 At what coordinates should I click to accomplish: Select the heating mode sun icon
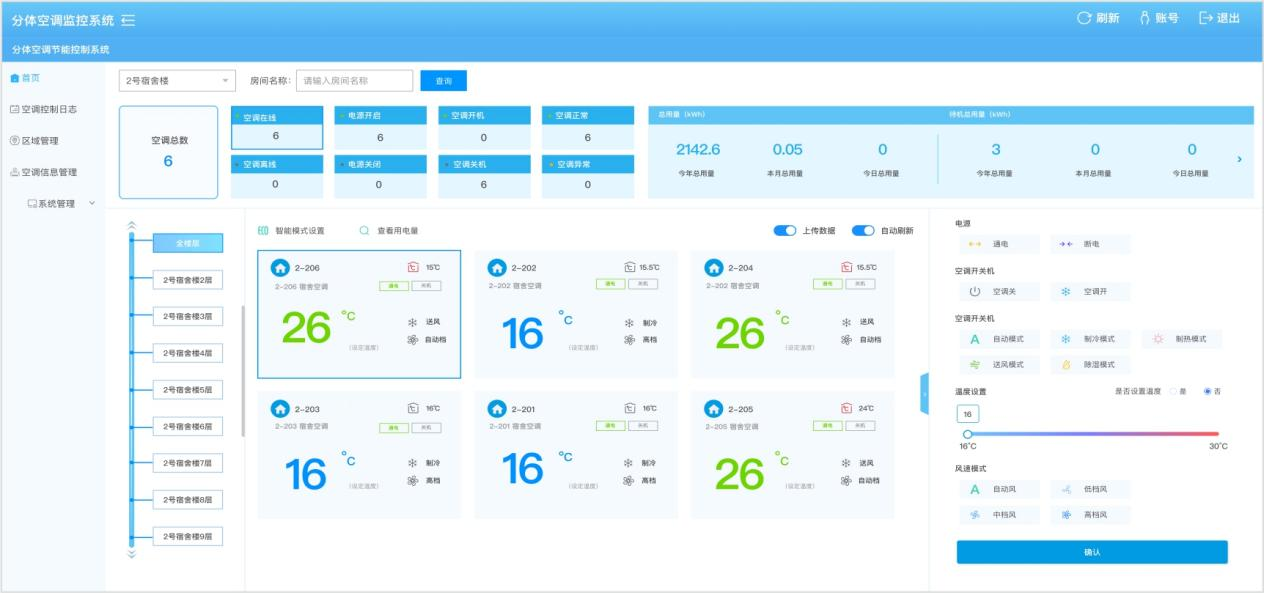click(1158, 339)
